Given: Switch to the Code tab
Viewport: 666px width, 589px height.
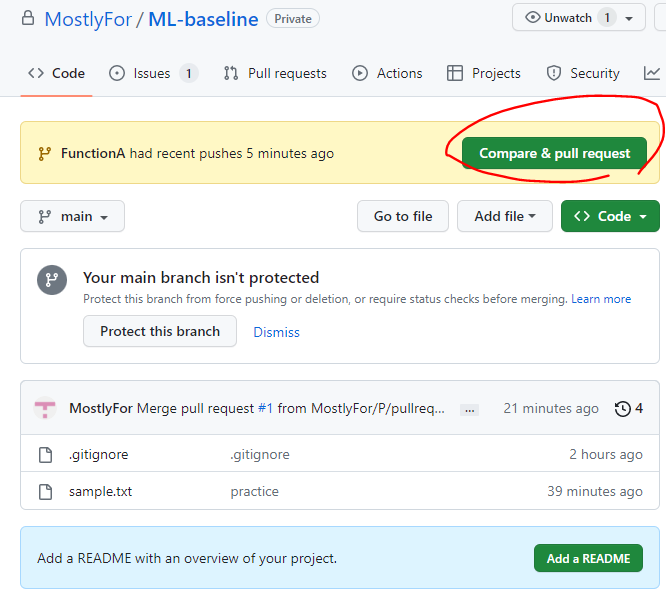Looking at the screenshot, I should [x=56, y=73].
